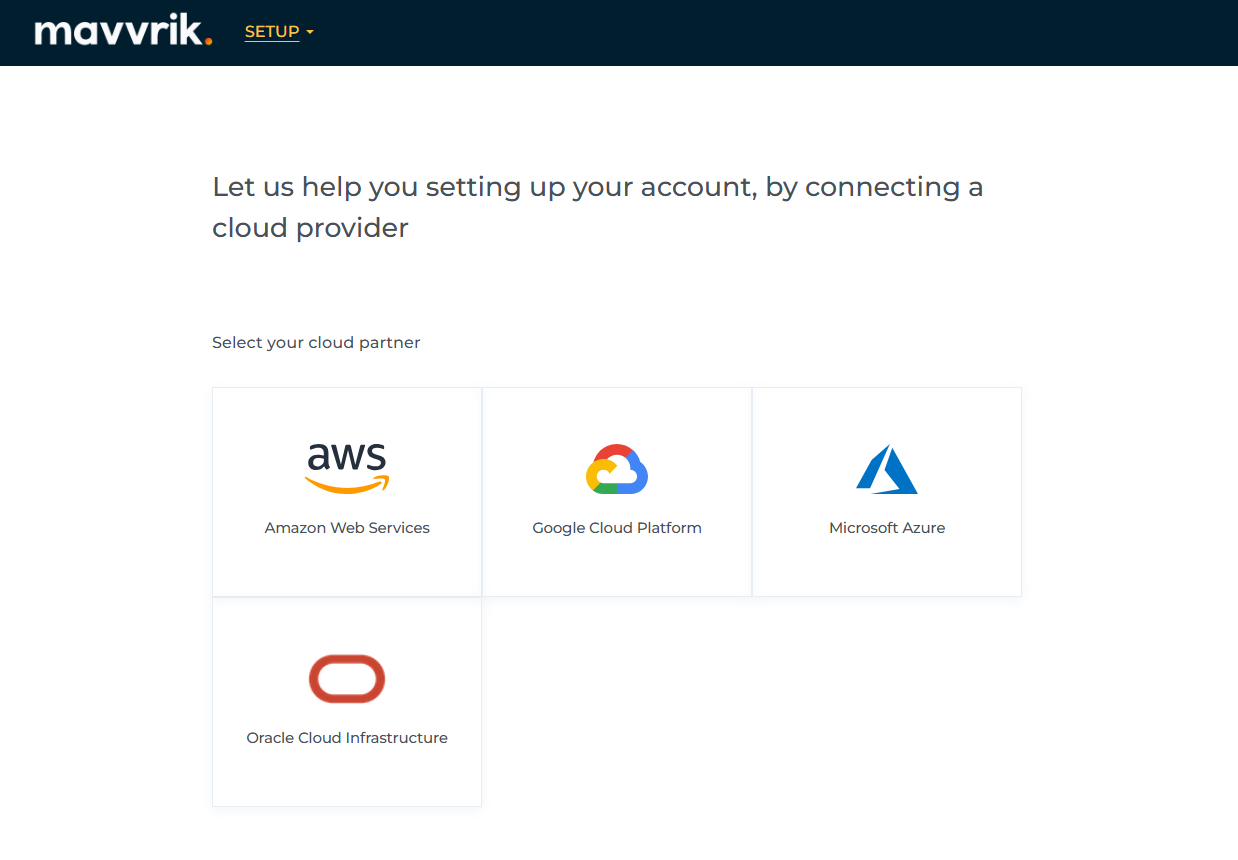Viewport: 1238px width, 860px height.
Task: Expand the SETUP dropdown caret
Action: click(x=310, y=33)
